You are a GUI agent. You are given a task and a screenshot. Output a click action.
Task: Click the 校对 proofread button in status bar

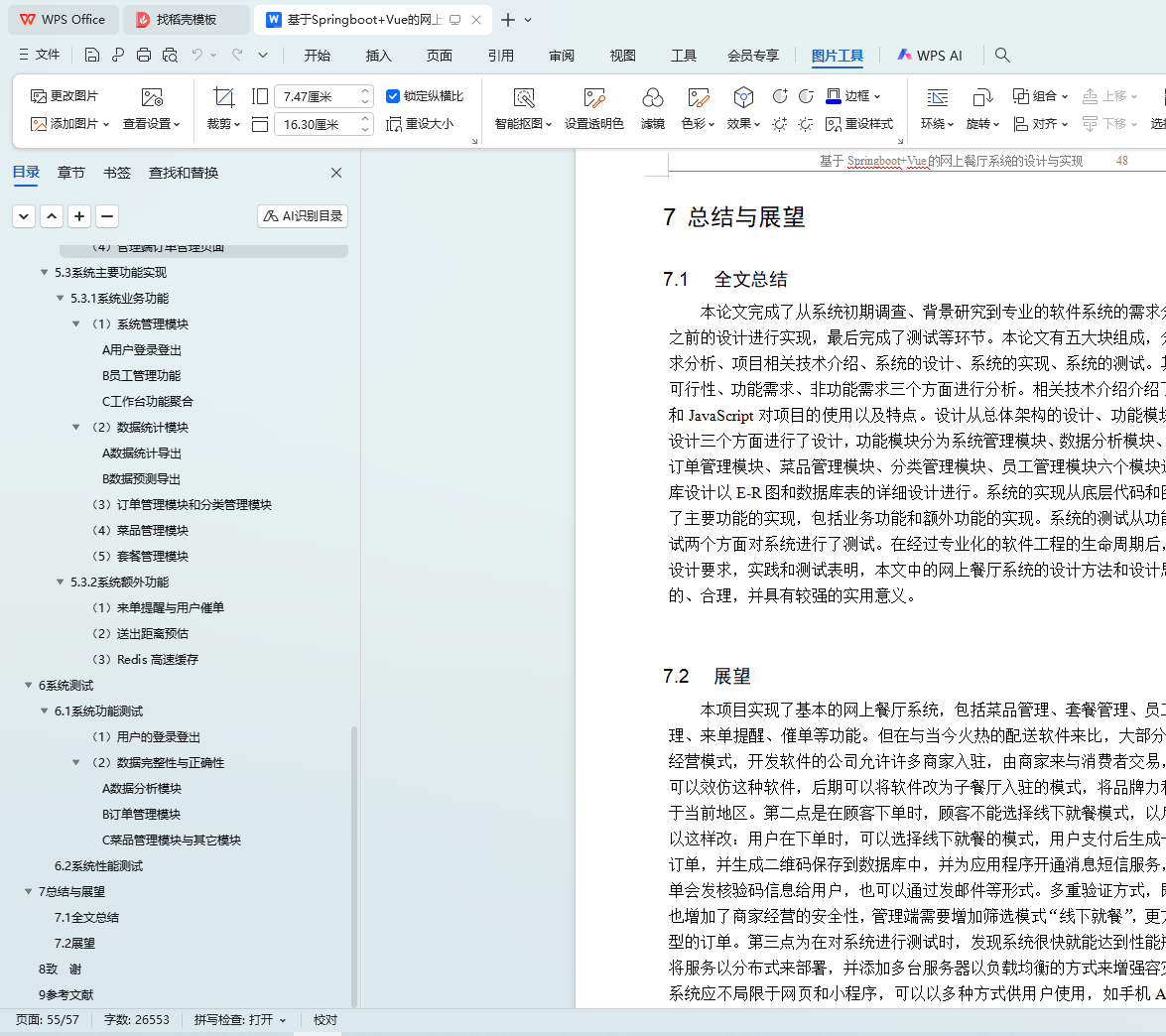[324, 1020]
